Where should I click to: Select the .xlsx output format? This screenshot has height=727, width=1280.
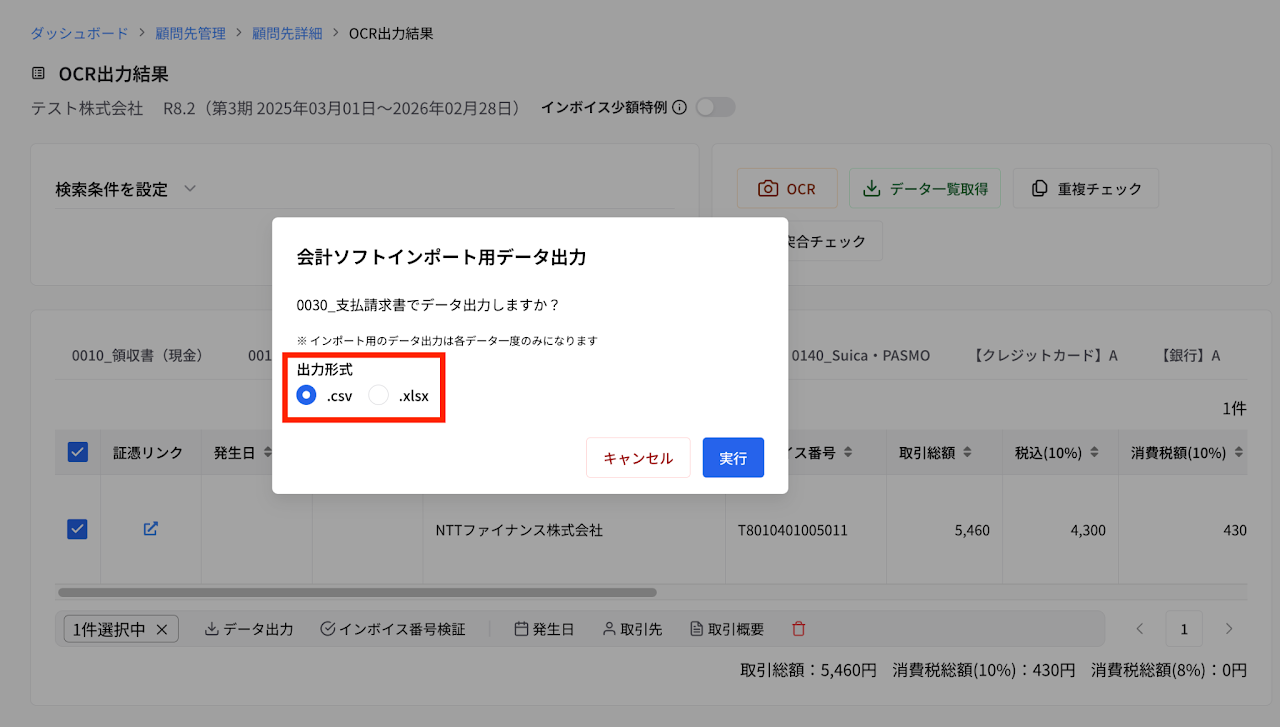[x=378, y=395]
